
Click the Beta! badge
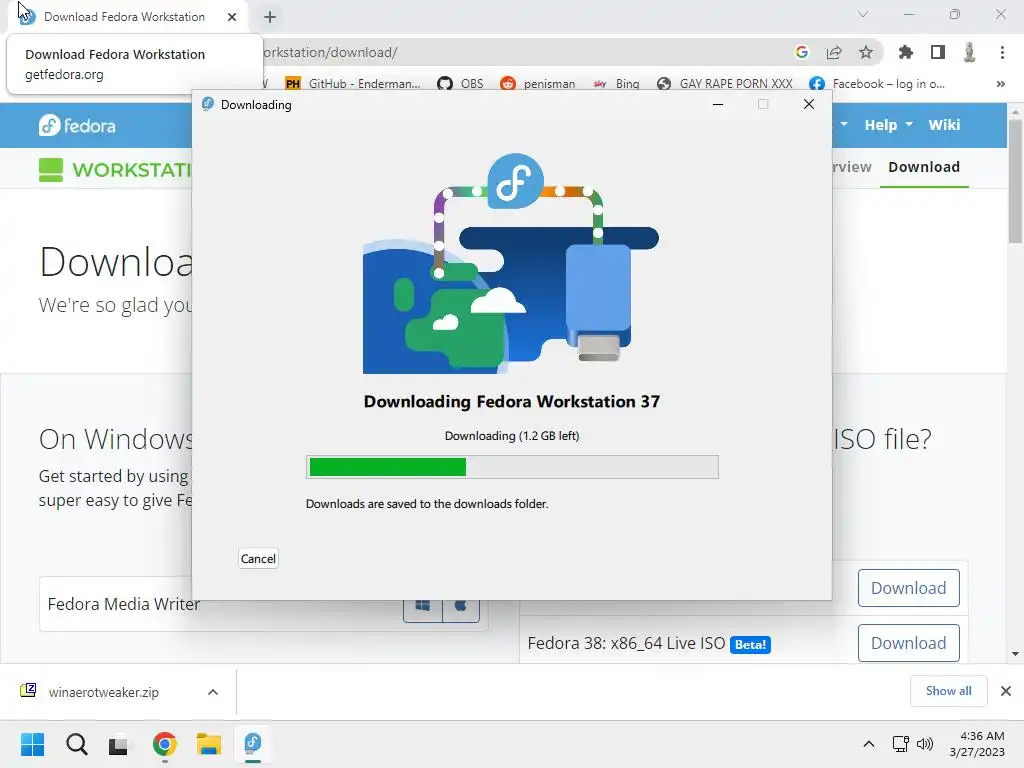point(750,645)
